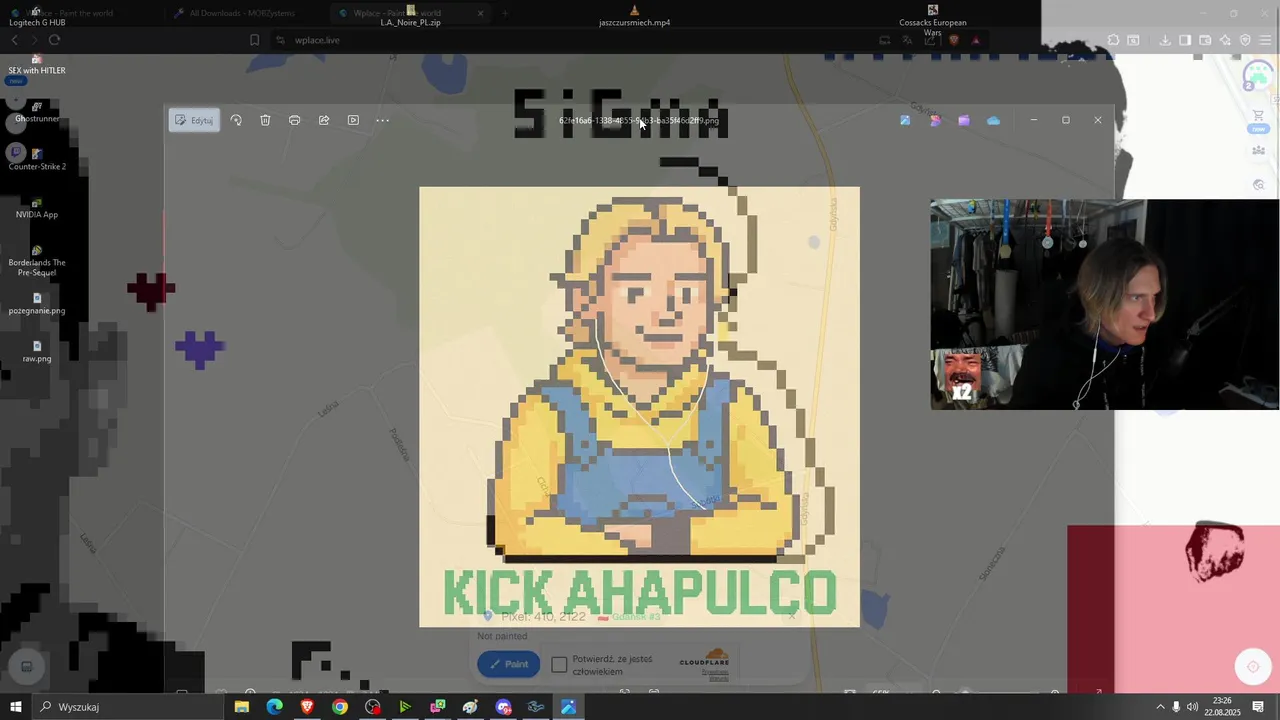Expand the hidden tray icons chevron

point(1160,707)
